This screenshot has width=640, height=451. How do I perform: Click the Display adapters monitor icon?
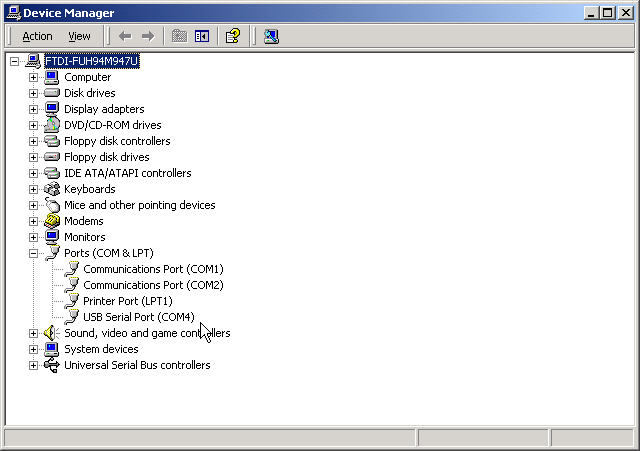pyautogui.click(x=51, y=109)
